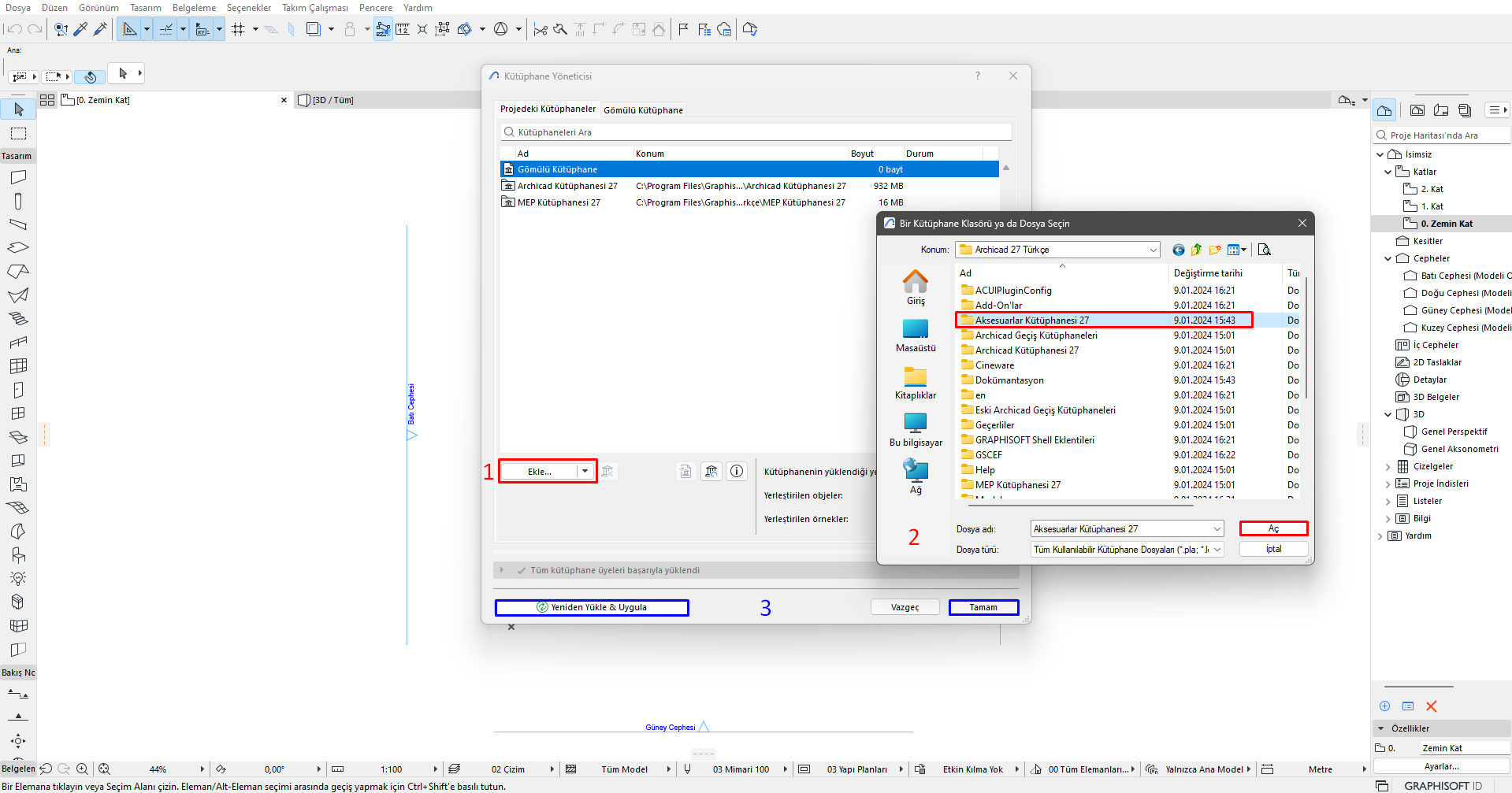Open the Takım Çalışması menu

(315, 8)
